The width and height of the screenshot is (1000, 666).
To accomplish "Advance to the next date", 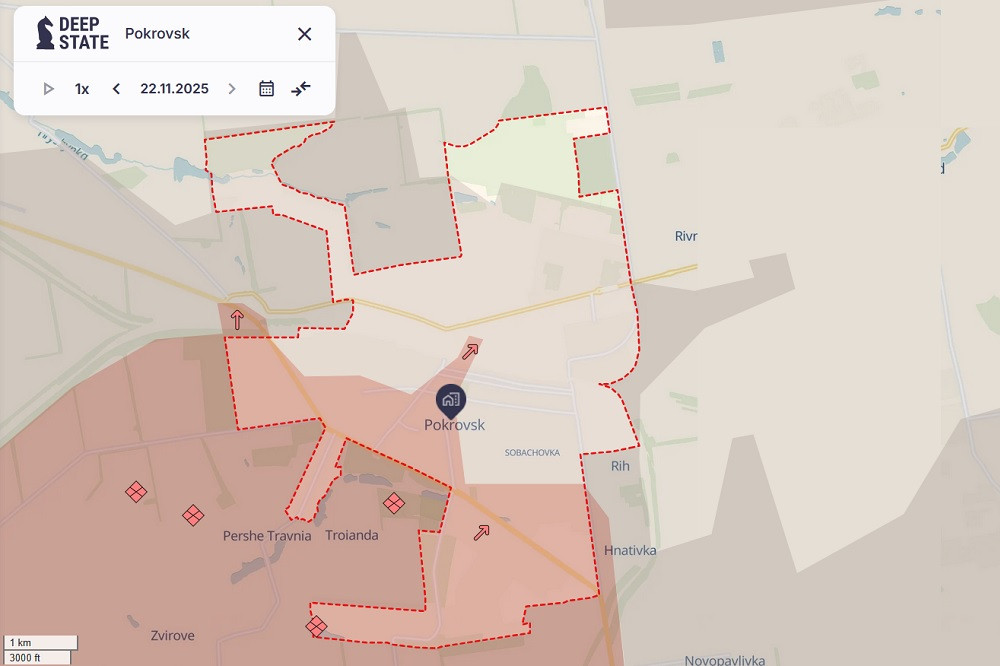I will pyautogui.click(x=232, y=89).
